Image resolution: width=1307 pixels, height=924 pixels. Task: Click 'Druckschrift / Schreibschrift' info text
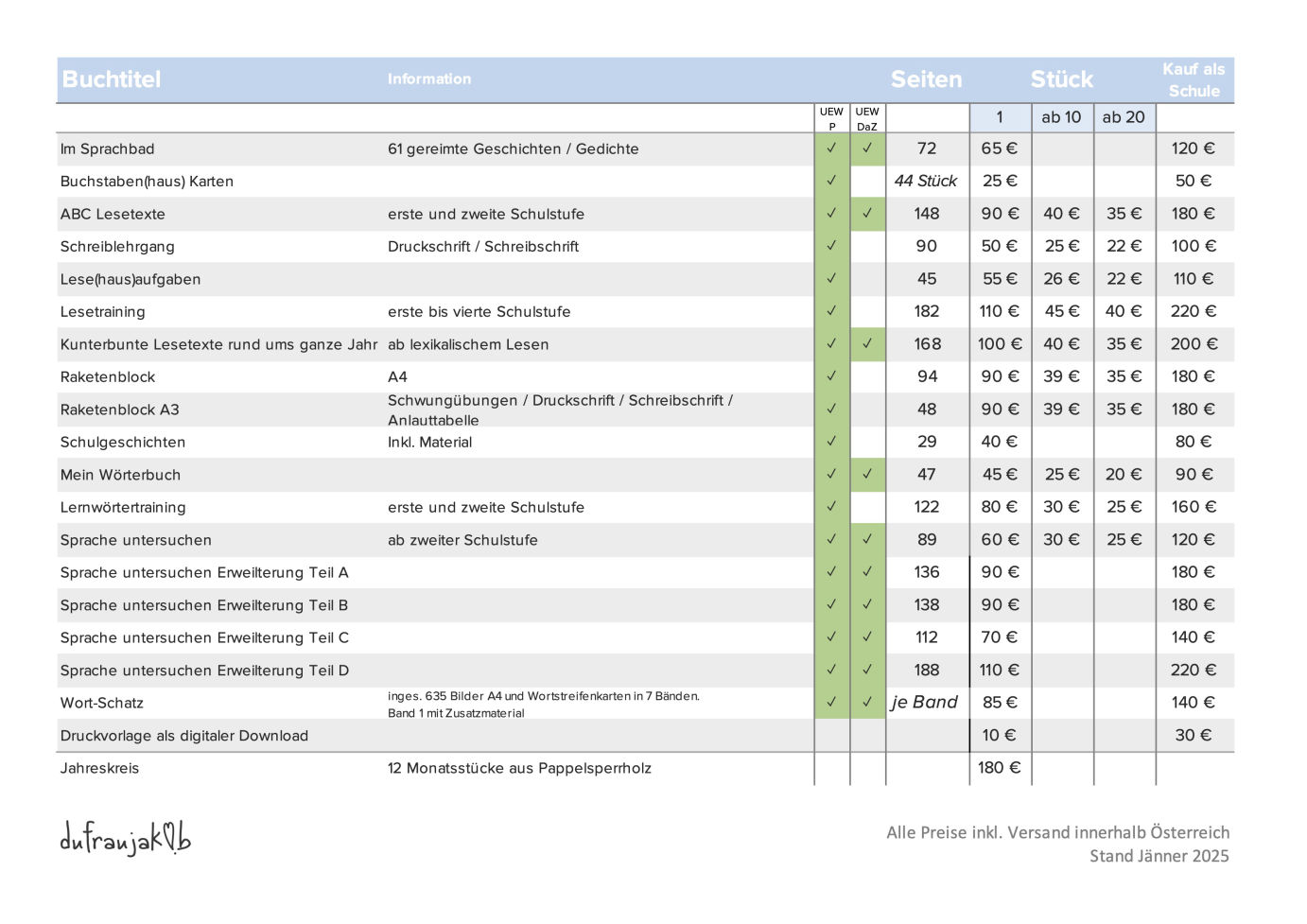click(x=483, y=247)
